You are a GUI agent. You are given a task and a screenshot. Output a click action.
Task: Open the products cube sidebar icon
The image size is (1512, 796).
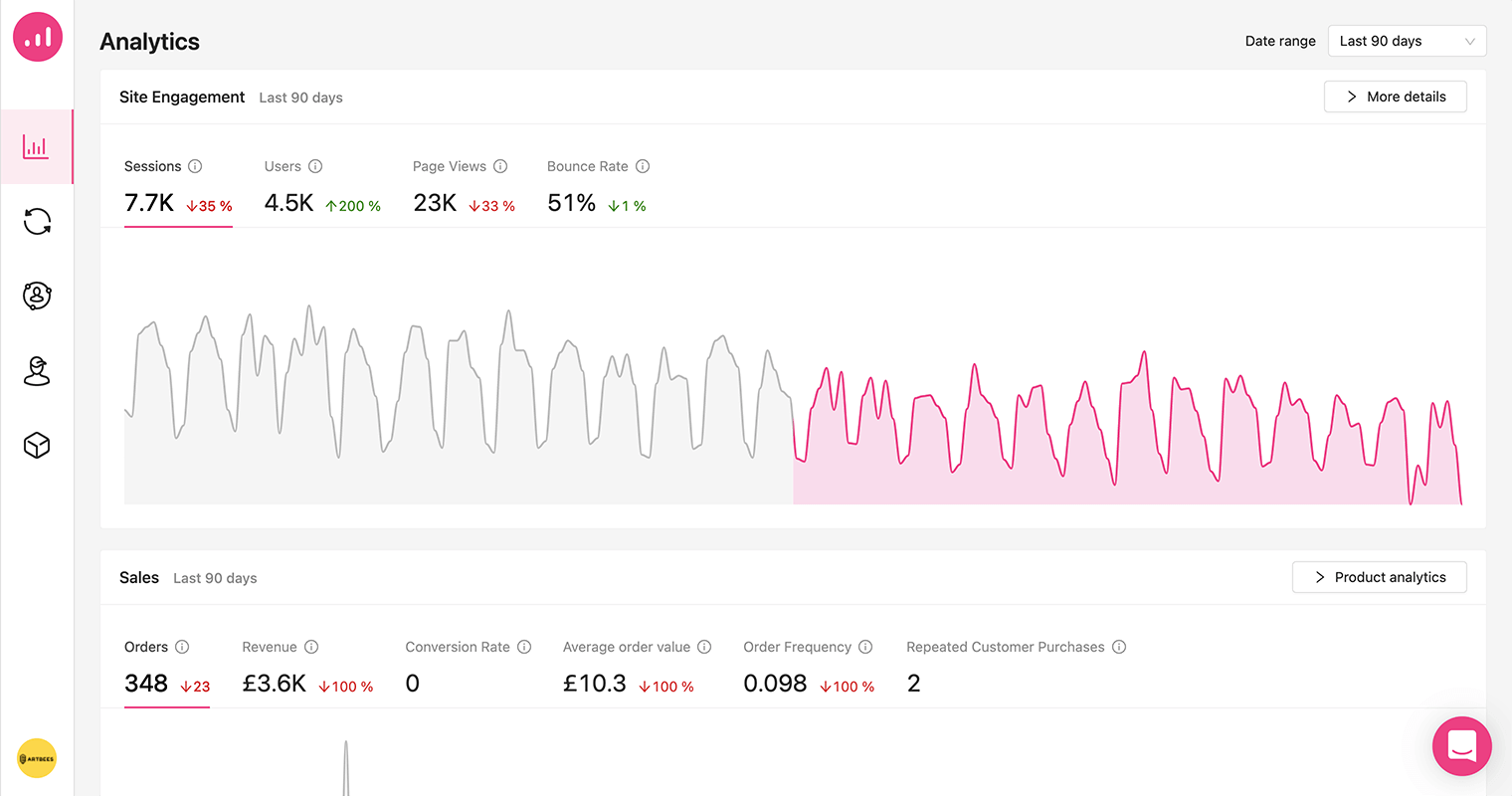coord(37,445)
